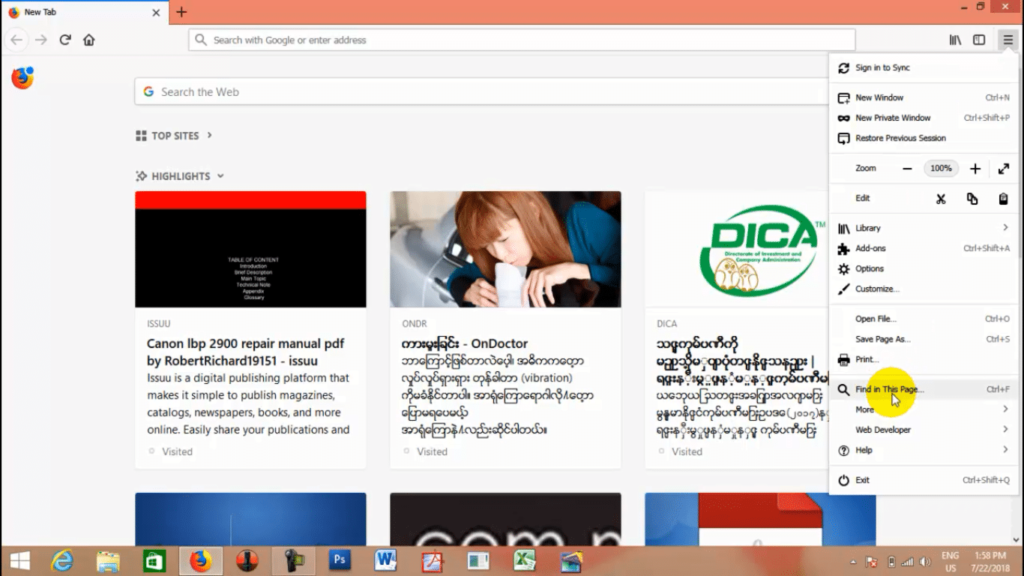Viewport: 1024px width, 576px height.
Task: Open Add-ons from the menu
Action: (x=923, y=248)
